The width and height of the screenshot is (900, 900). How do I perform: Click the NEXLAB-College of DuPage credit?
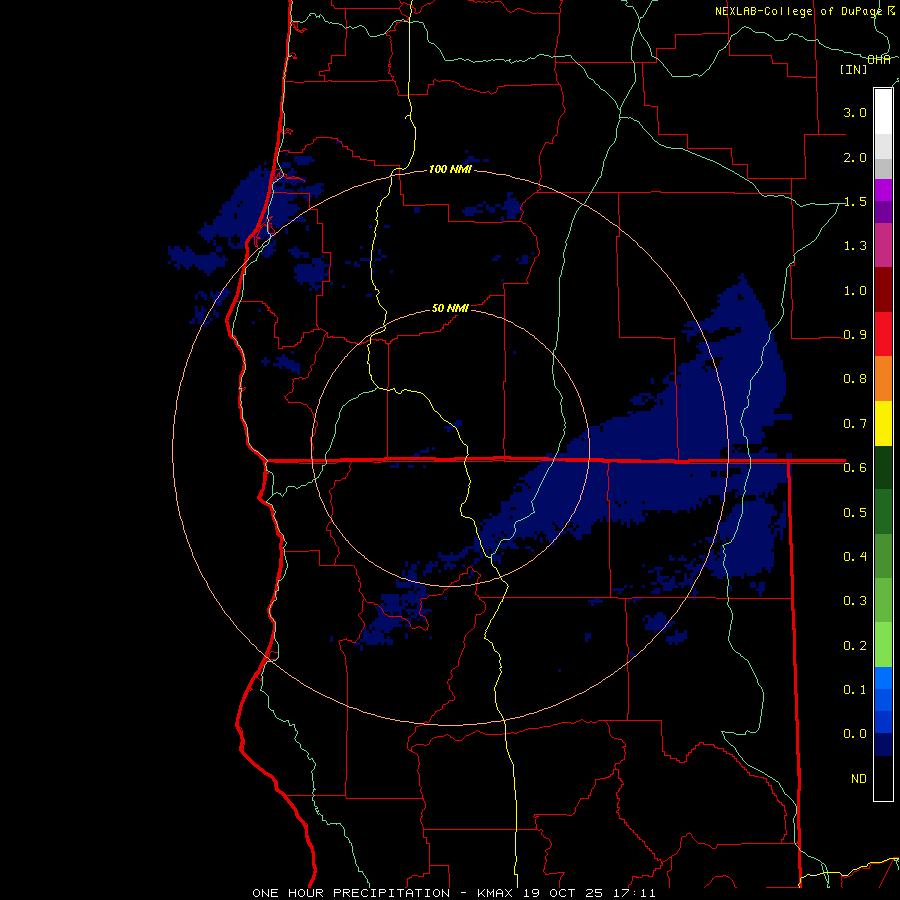point(798,11)
